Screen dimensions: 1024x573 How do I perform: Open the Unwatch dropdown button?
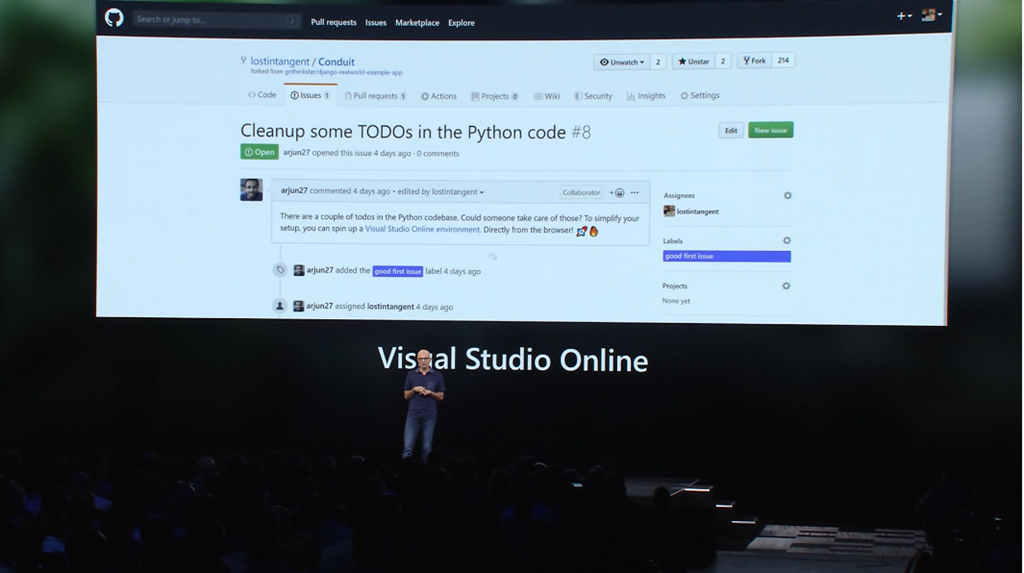pyautogui.click(x=622, y=62)
